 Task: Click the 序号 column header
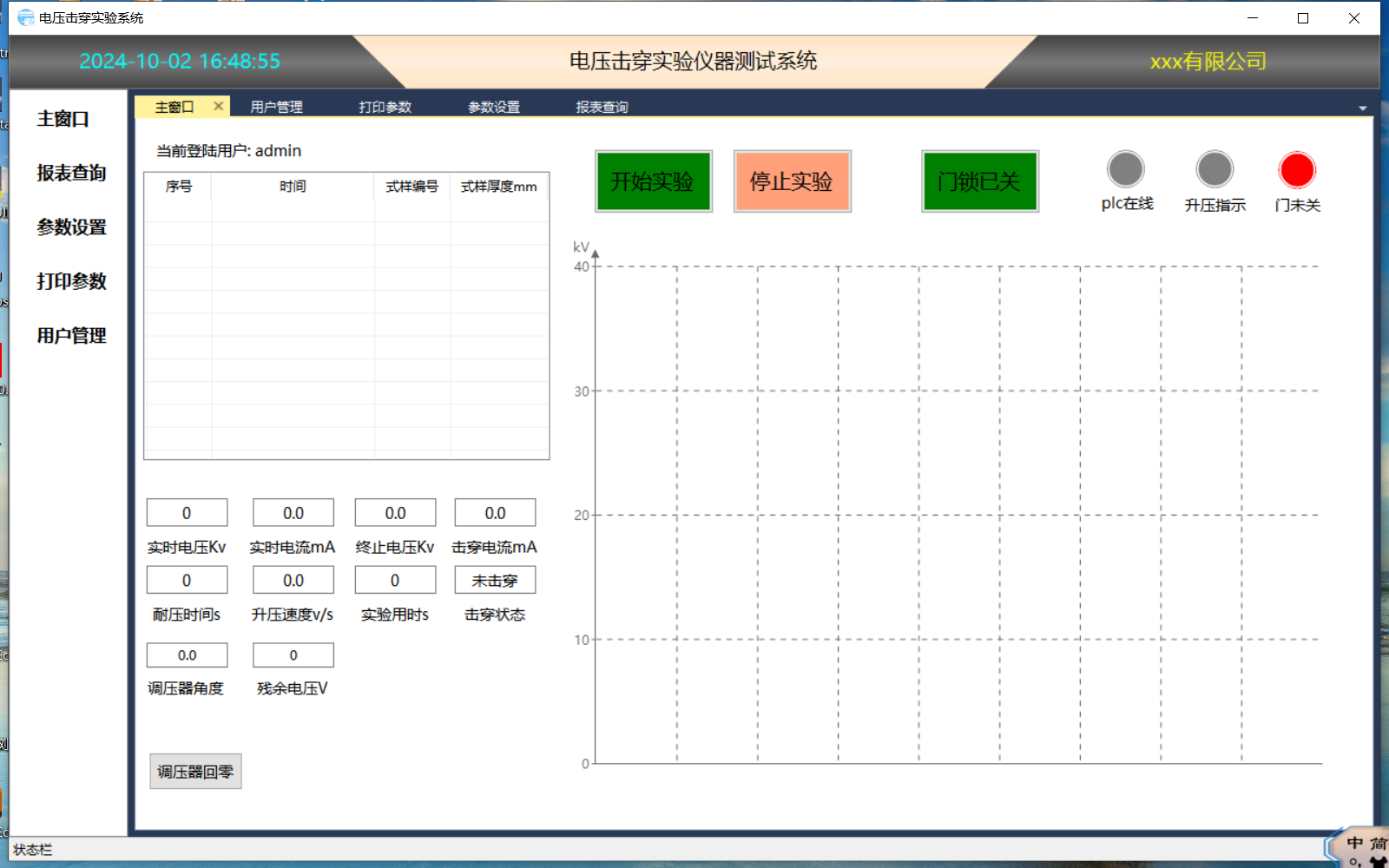179,187
